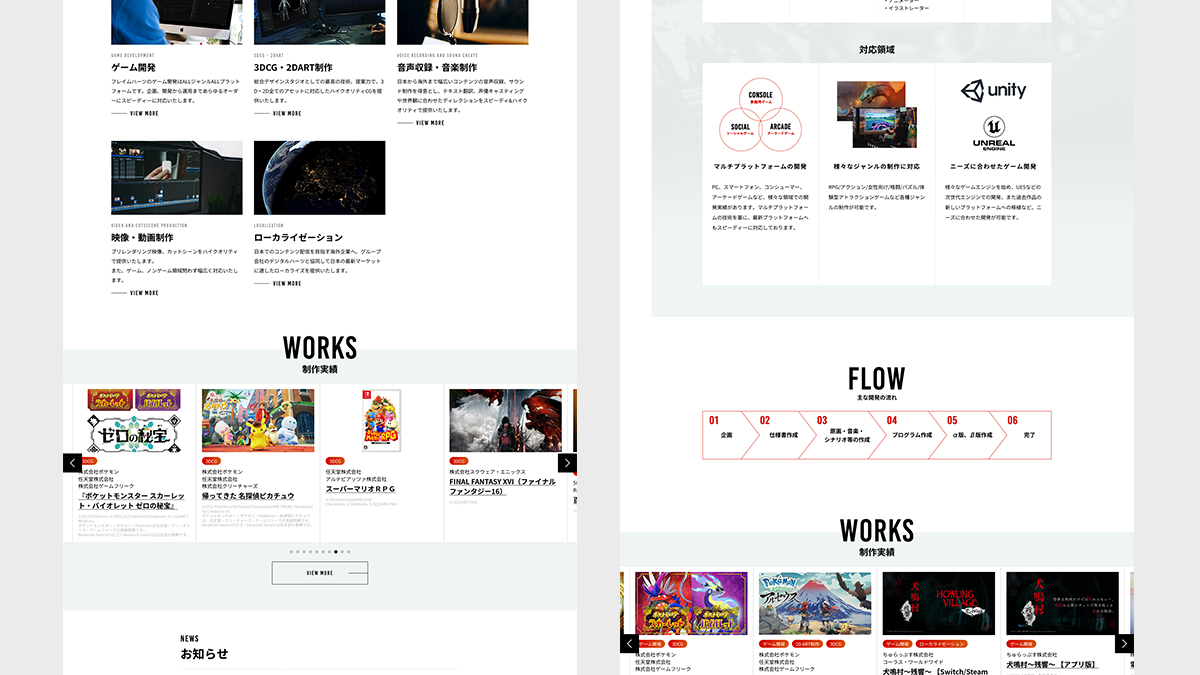Image resolution: width=1200 pixels, height=675 pixels.
Task: Click the マルチプラットフォームの開発 heading
Action: coord(760,166)
